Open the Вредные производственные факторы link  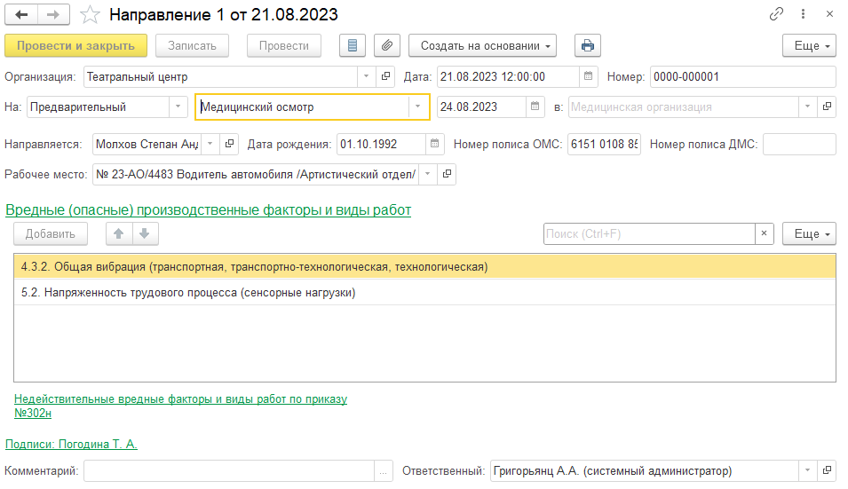tap(208, 210)
